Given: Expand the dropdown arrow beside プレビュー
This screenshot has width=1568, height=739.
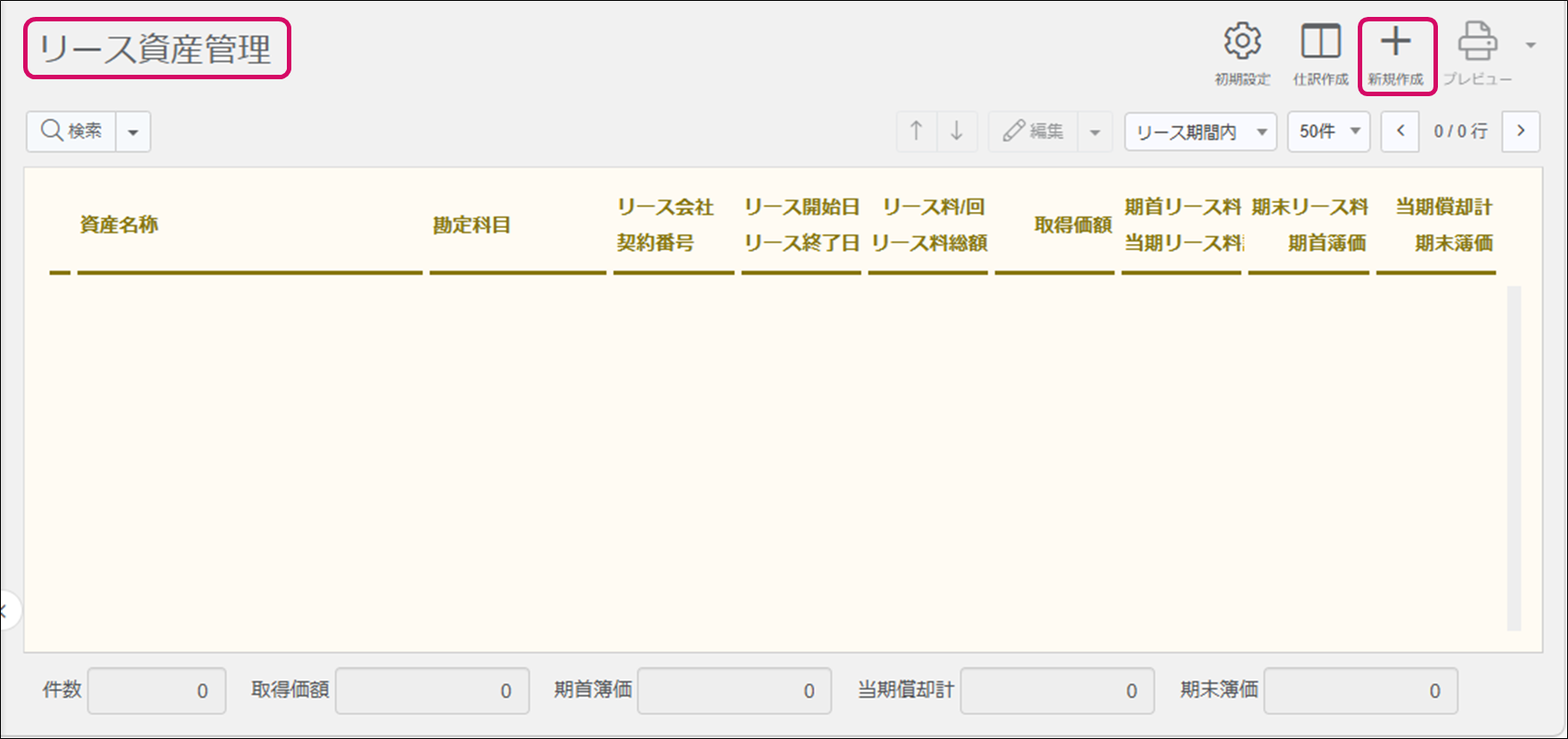Looking at the screenshot, I should point(1531,45).
